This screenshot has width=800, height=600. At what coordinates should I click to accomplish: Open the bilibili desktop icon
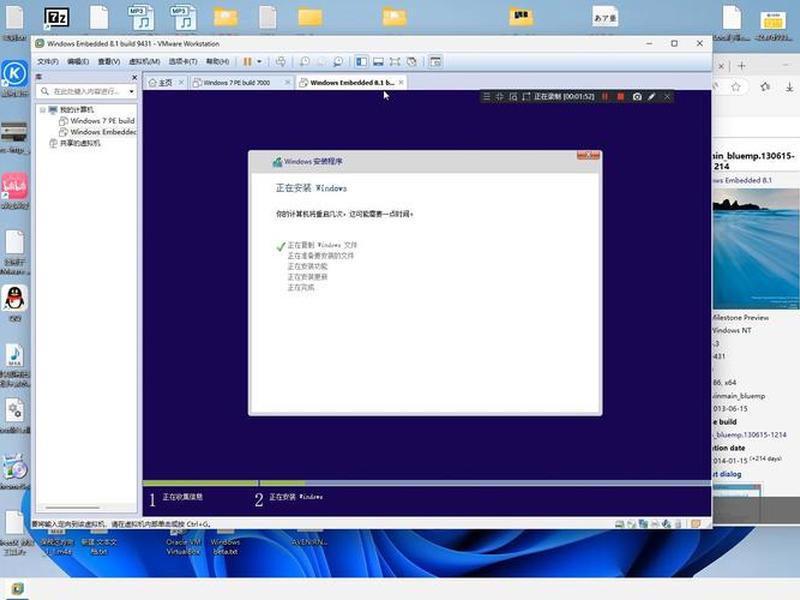14,186
